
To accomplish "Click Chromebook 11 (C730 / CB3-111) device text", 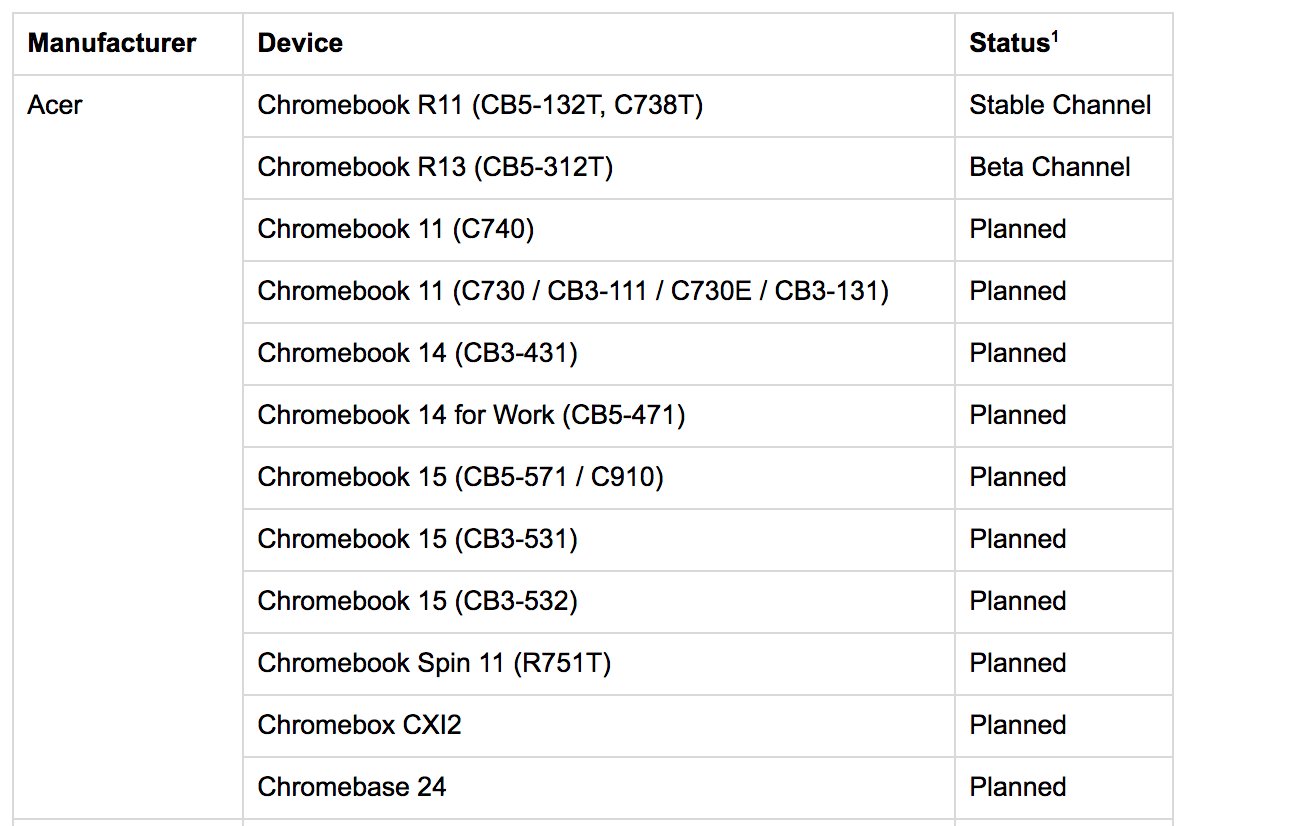I will click(x=573, y=291).
